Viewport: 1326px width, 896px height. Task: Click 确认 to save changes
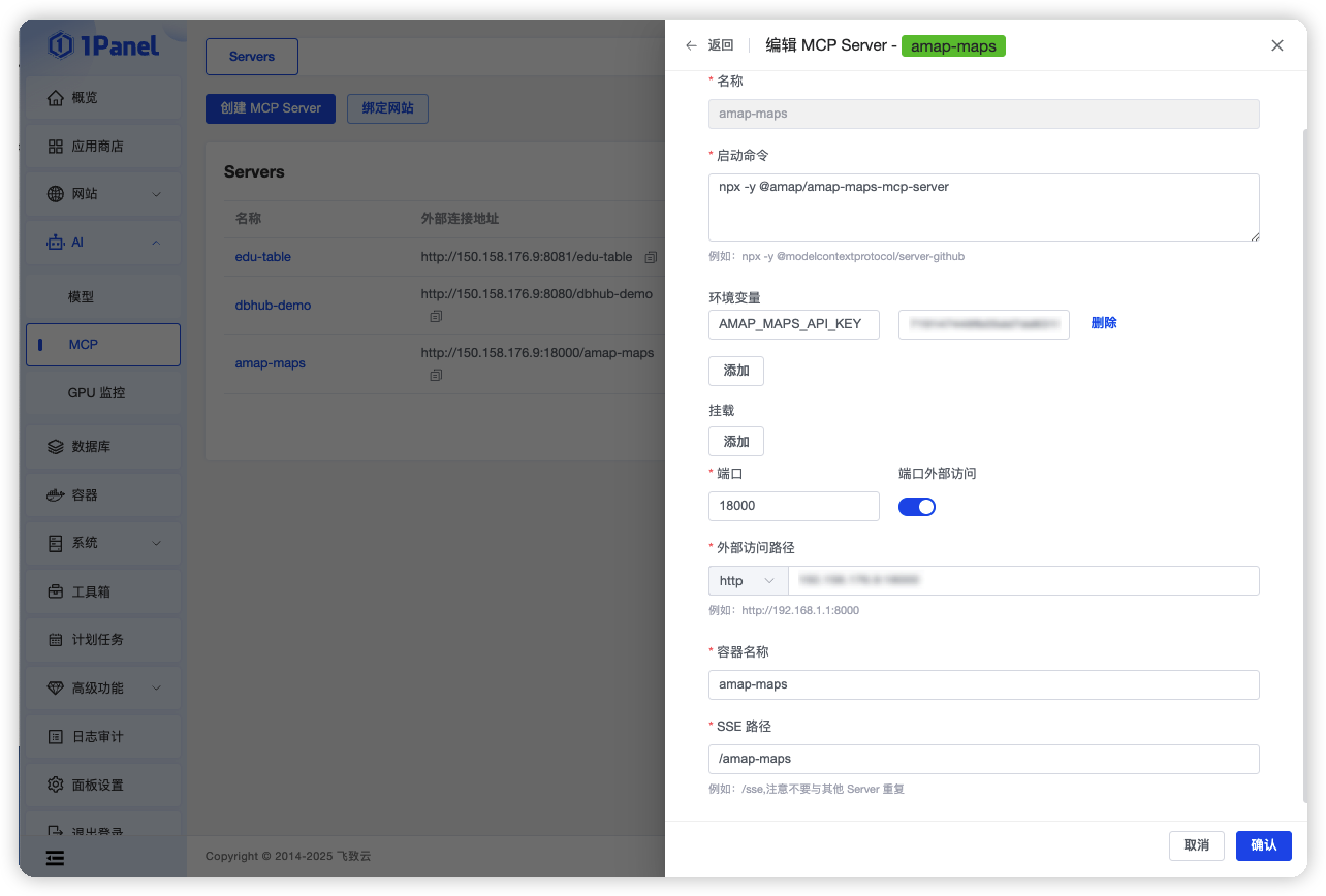tap(1263, 846)
